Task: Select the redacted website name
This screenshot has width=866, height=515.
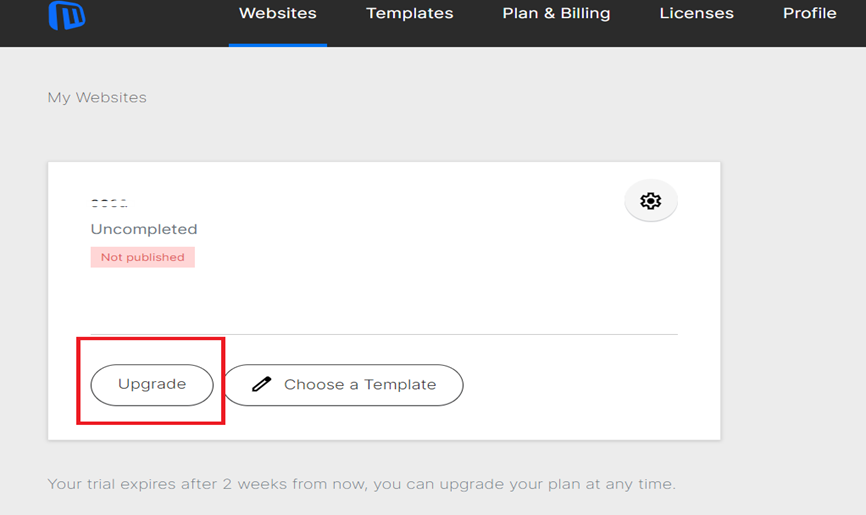Action: 111,203
